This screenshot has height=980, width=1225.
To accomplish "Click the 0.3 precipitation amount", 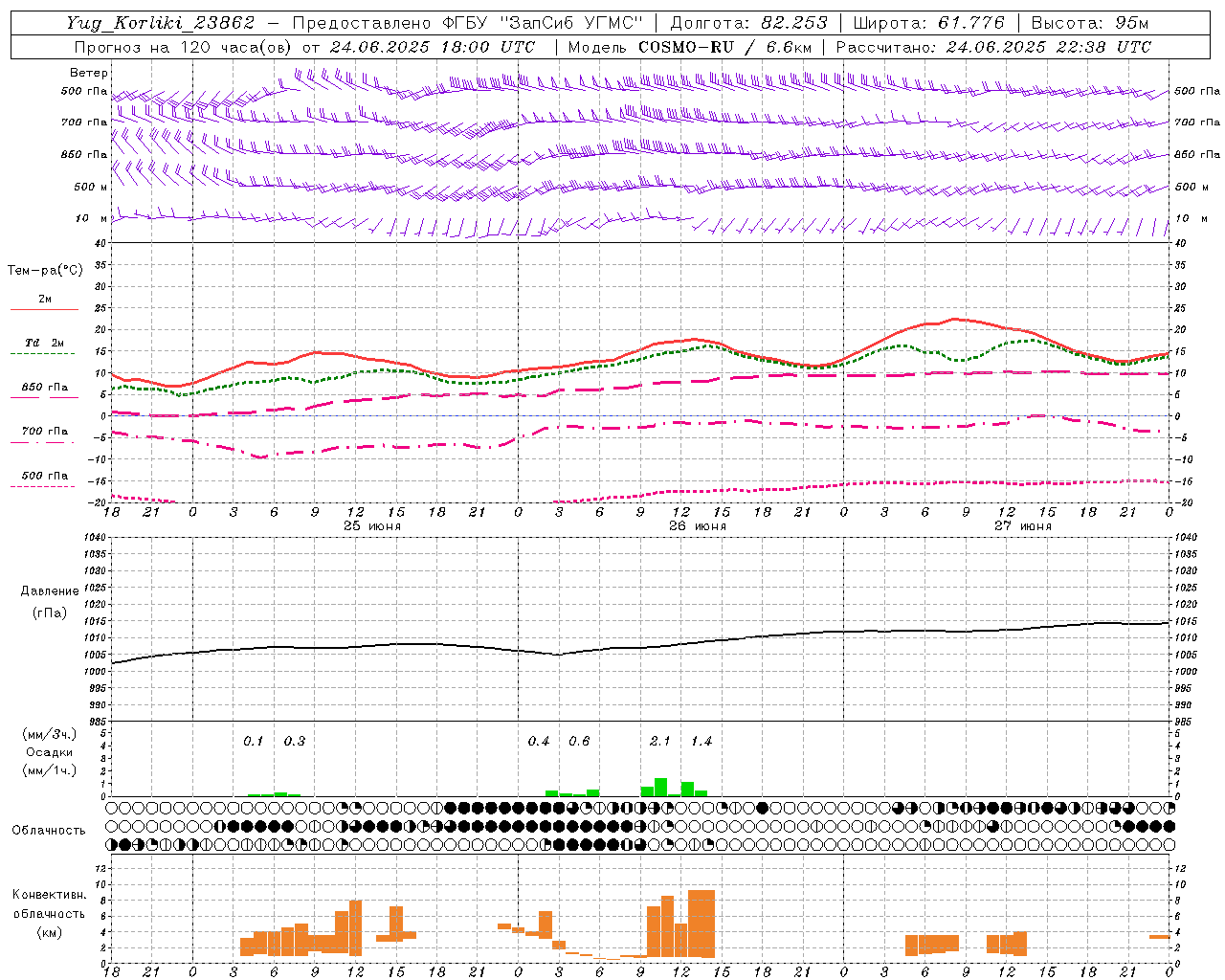I will point(295,742).
